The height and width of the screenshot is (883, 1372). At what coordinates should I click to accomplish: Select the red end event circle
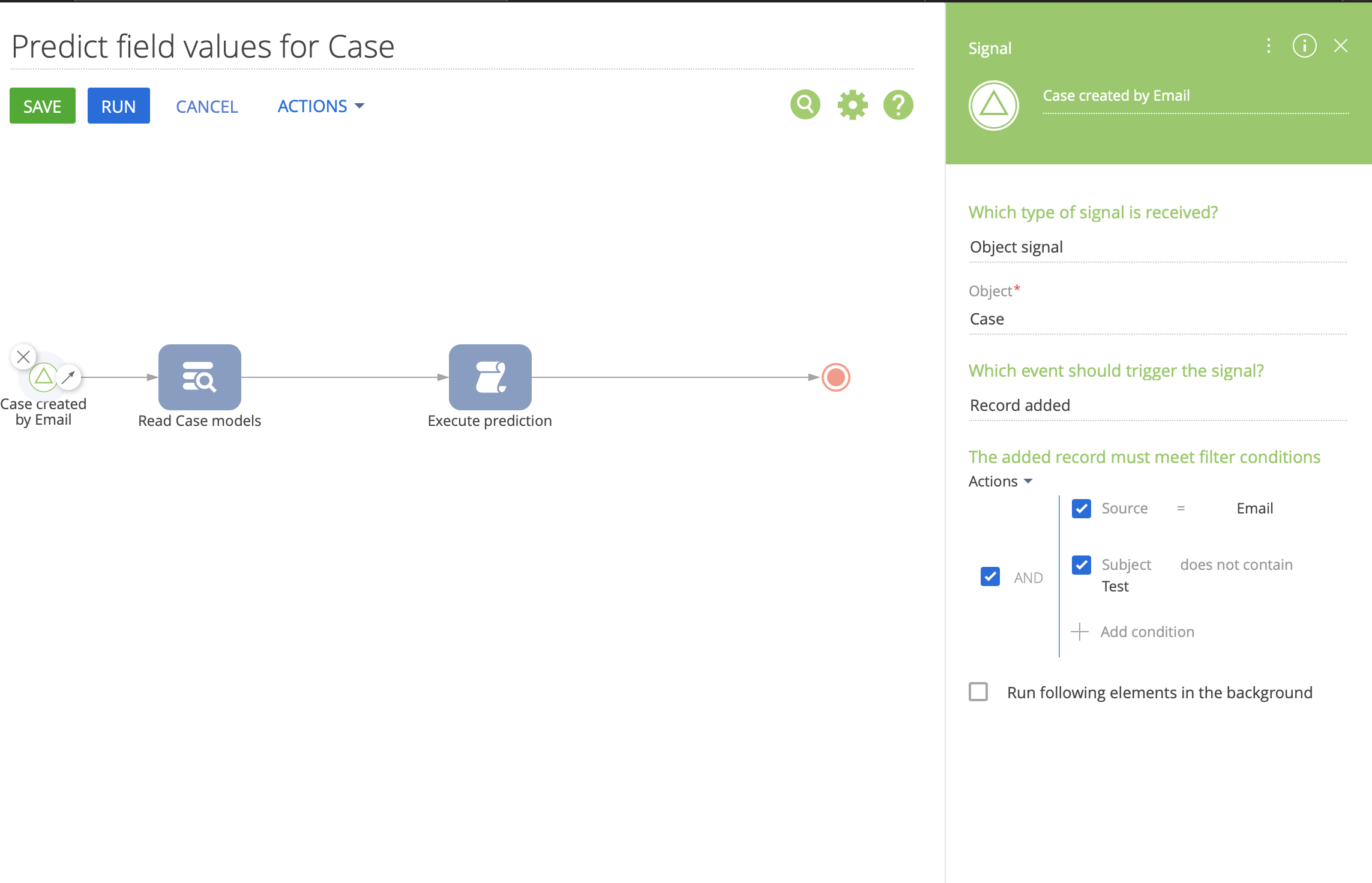835,377
